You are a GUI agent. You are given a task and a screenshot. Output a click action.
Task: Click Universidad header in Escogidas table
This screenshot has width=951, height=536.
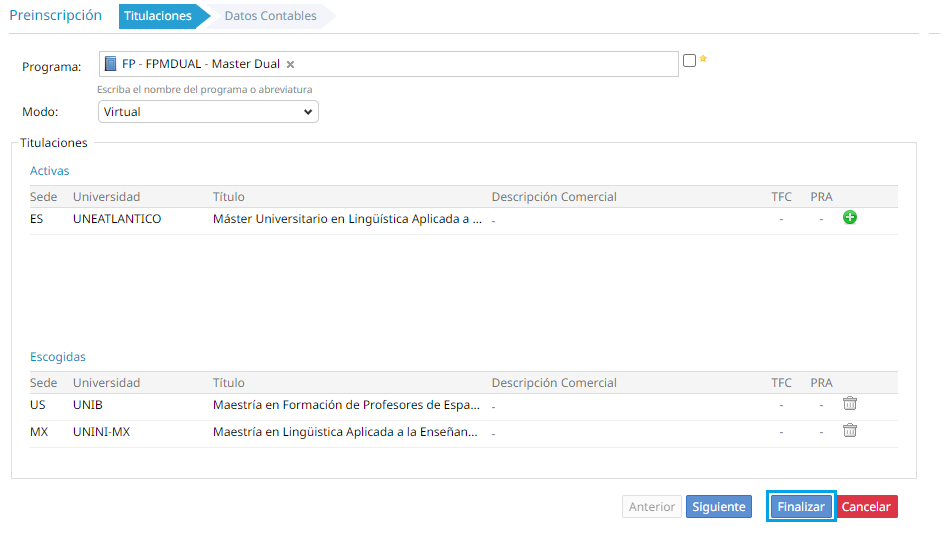(x=107, y=383)
